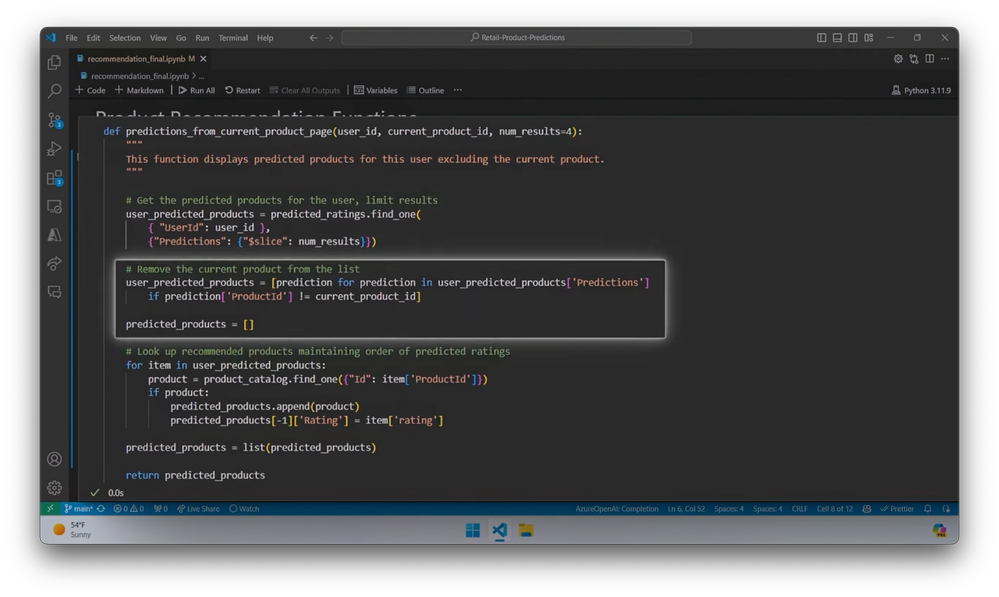The width and height of the screenshot is (999, 597).
Task: Open editor More Actions ellipsis menu
Action: coord(945,59)
